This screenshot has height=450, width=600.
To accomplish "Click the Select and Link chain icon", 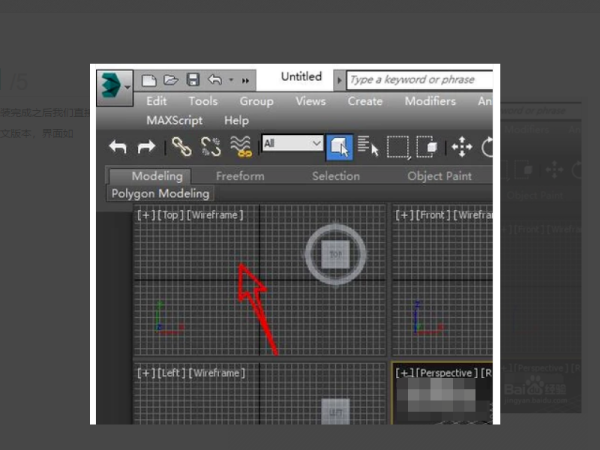I will (181, 147).
